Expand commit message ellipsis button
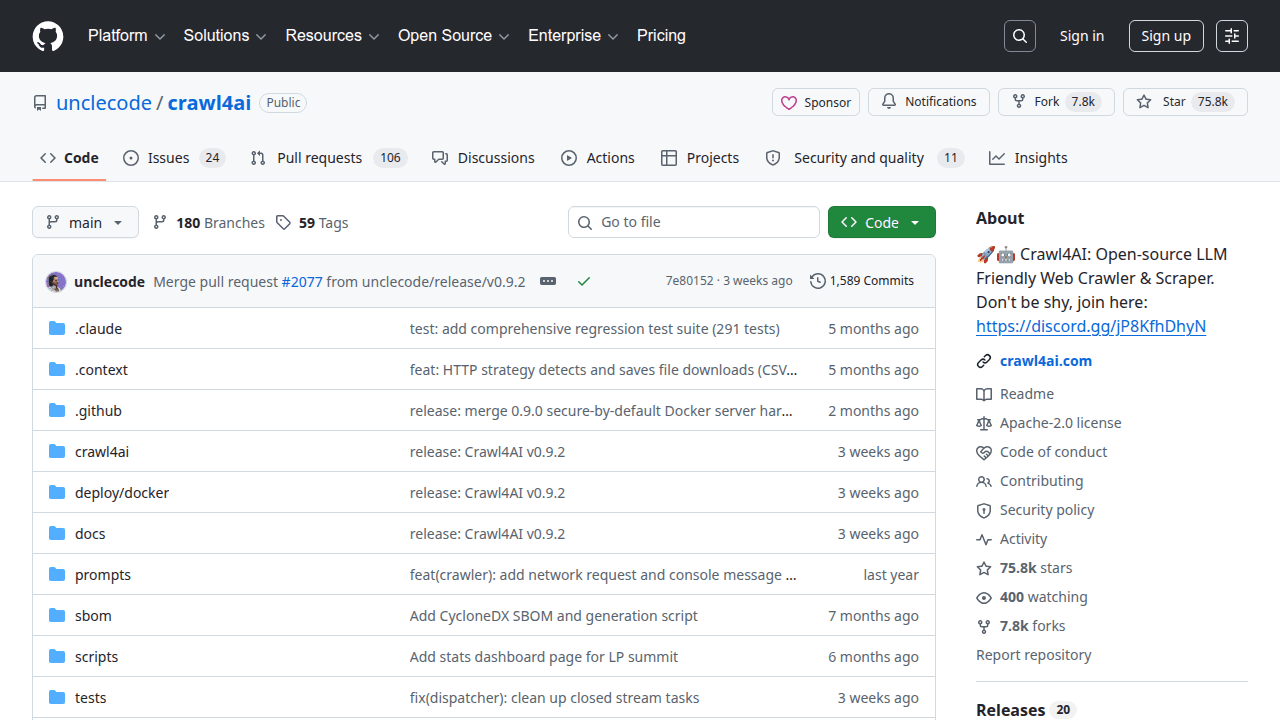 (x=548, y=281)
